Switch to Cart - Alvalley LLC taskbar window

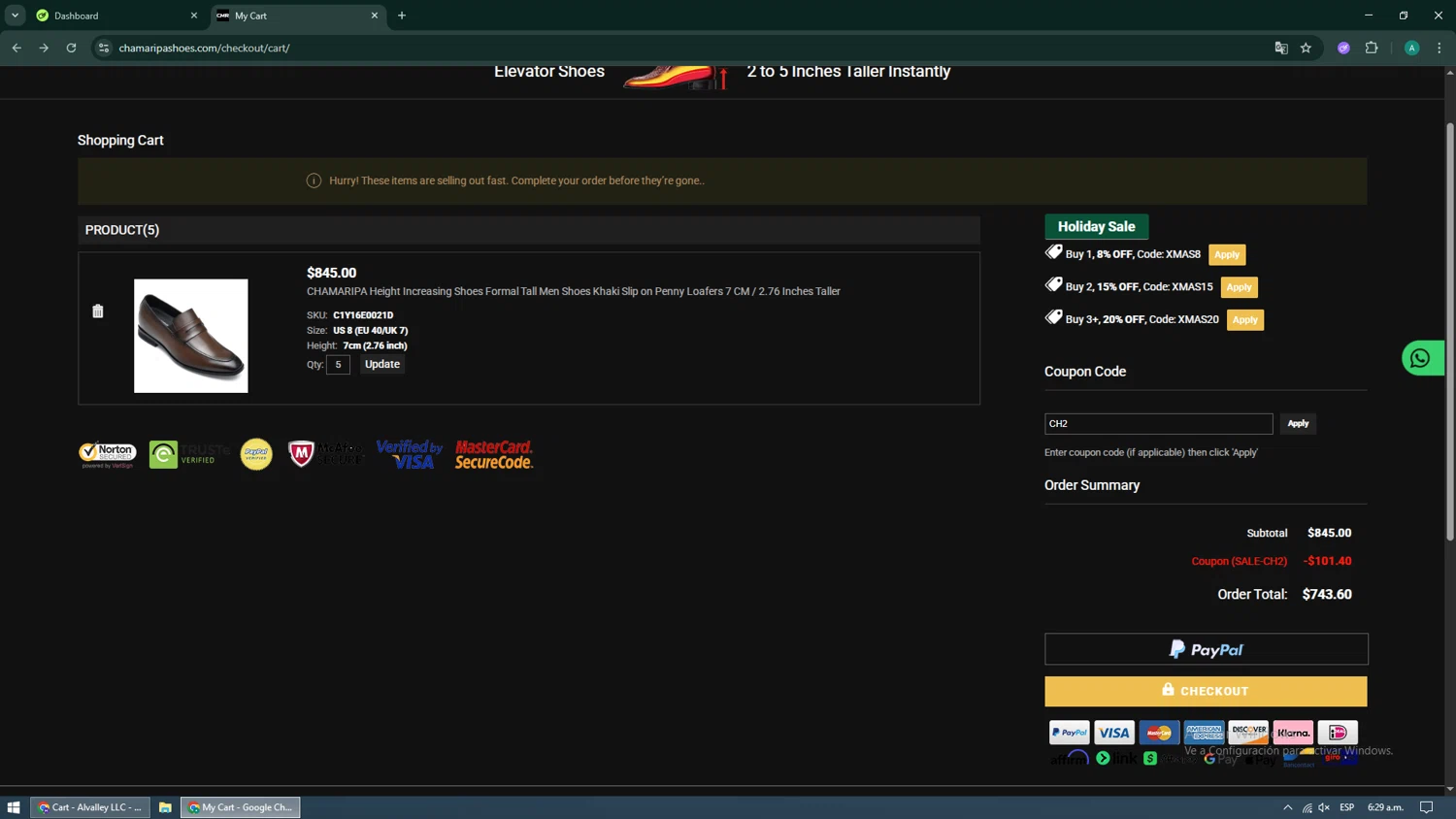(90, 807)
